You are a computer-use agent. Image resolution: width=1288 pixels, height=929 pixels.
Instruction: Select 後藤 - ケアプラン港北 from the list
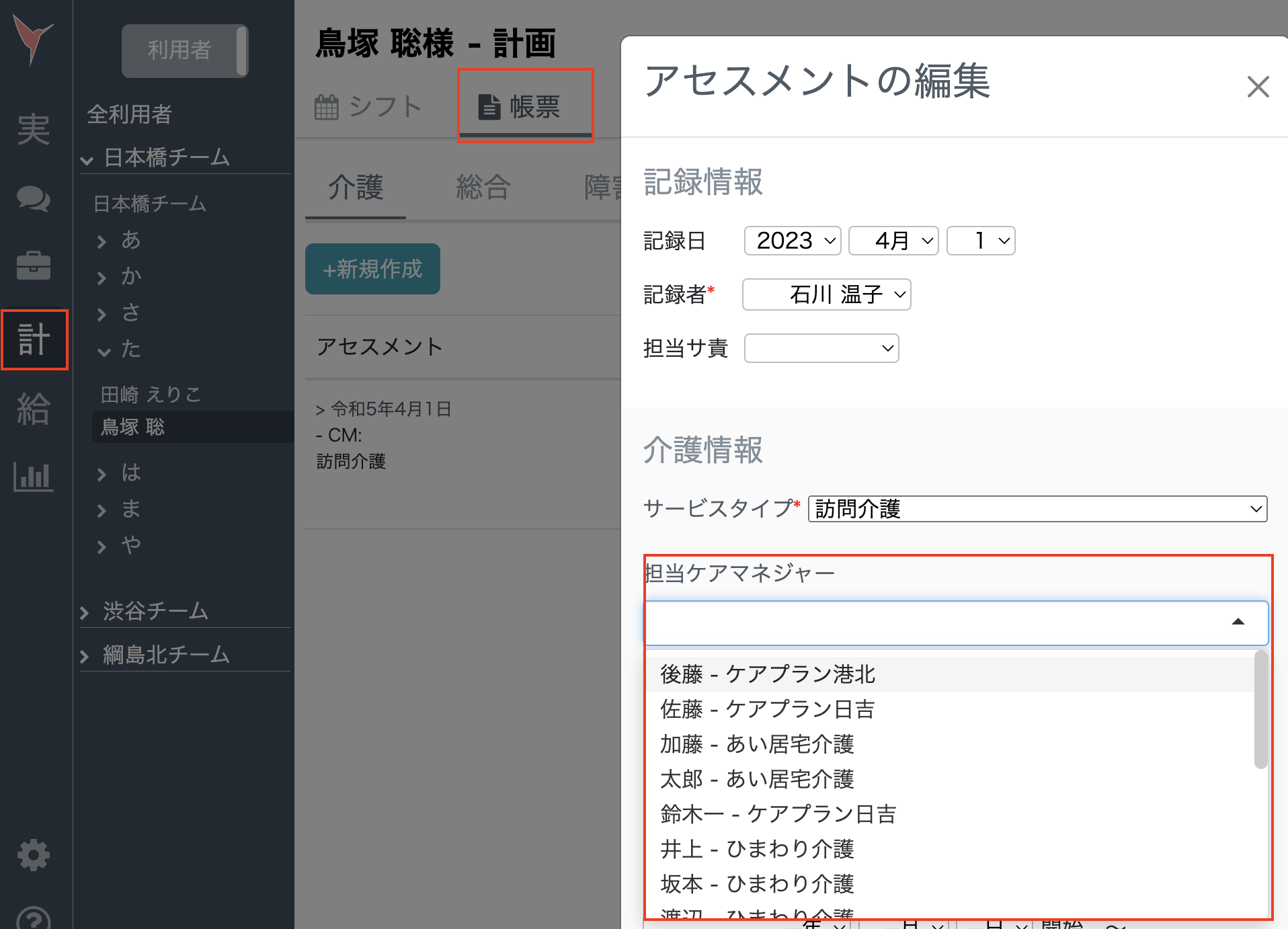[767, 674]
